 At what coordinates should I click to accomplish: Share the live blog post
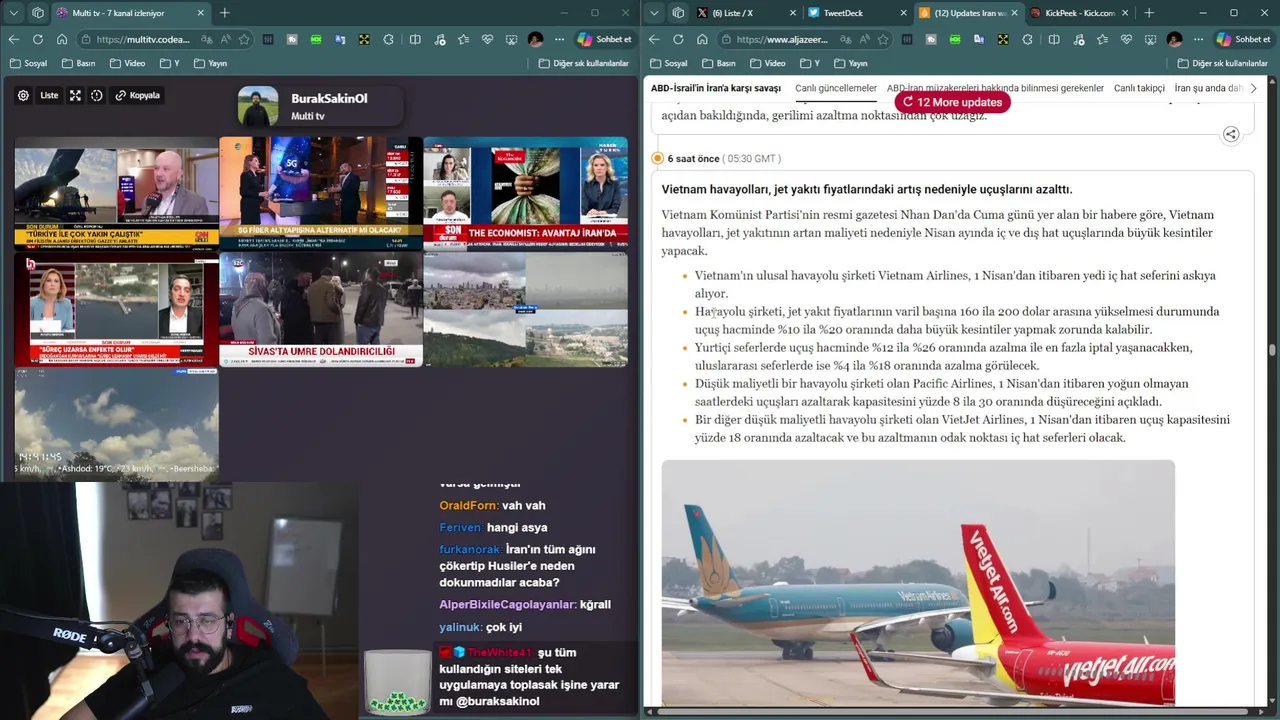point(1231,134)
